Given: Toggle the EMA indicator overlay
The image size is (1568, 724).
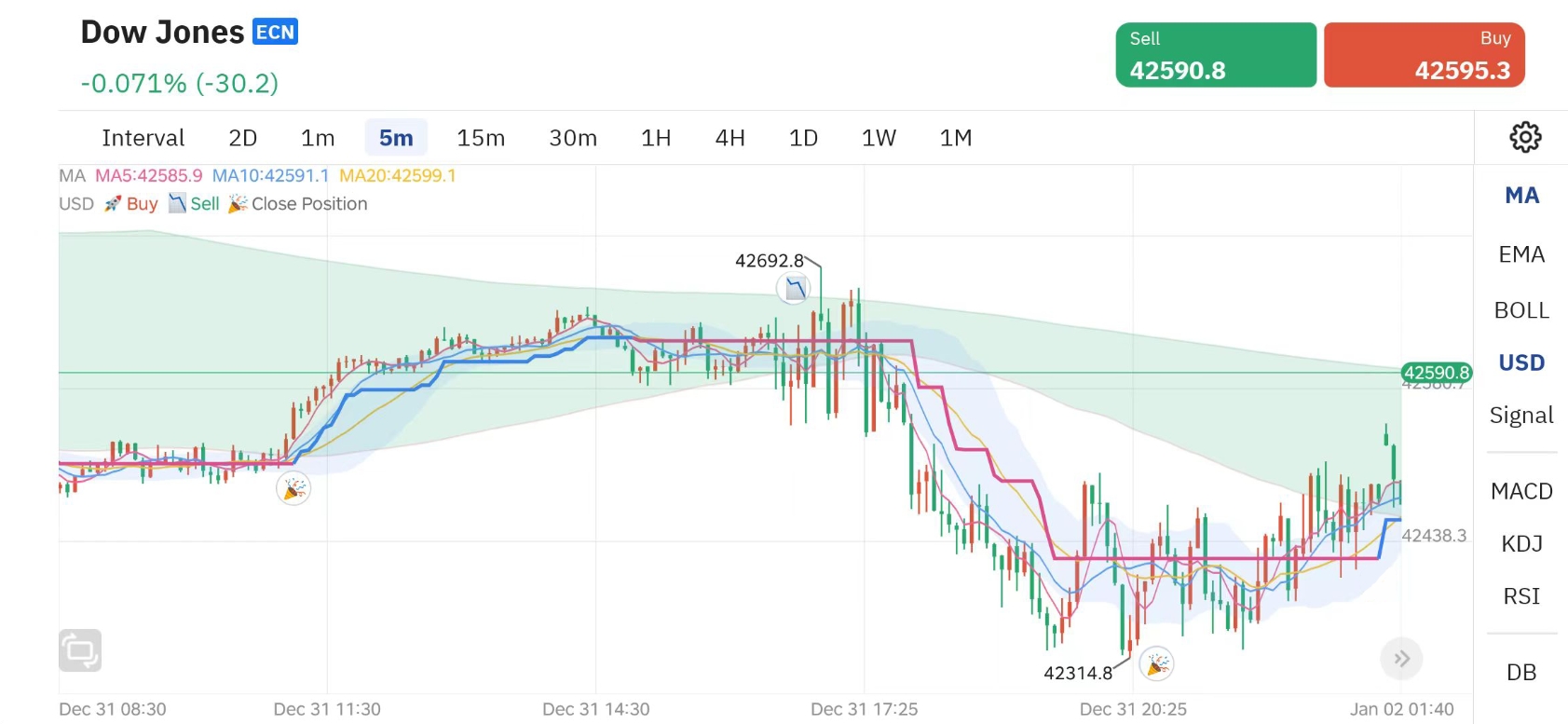Looking at the screenshot, I should (1521, 254).
